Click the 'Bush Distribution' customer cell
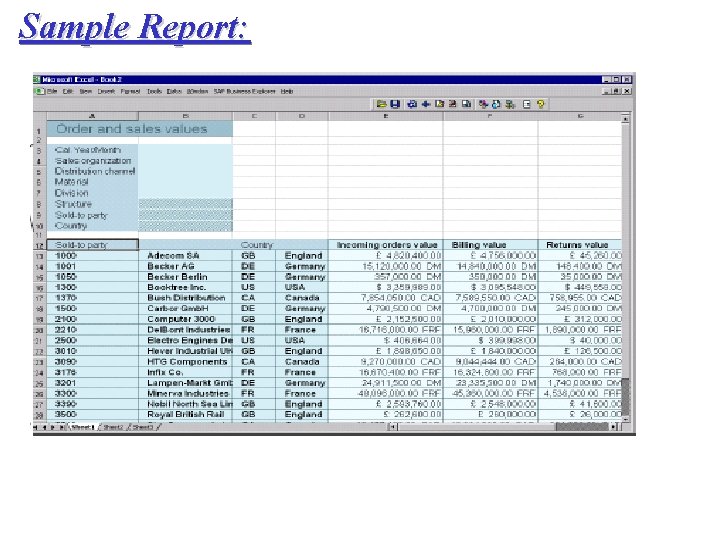Viewport: 720px width, 540px height. pos(186,298)
